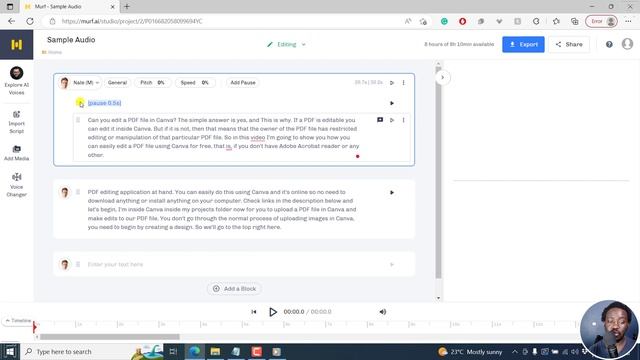Screen dimensions: 640x360
Task: Click the comment icon on the Canva PDF paragraph
Action: [x=380, y=120]
